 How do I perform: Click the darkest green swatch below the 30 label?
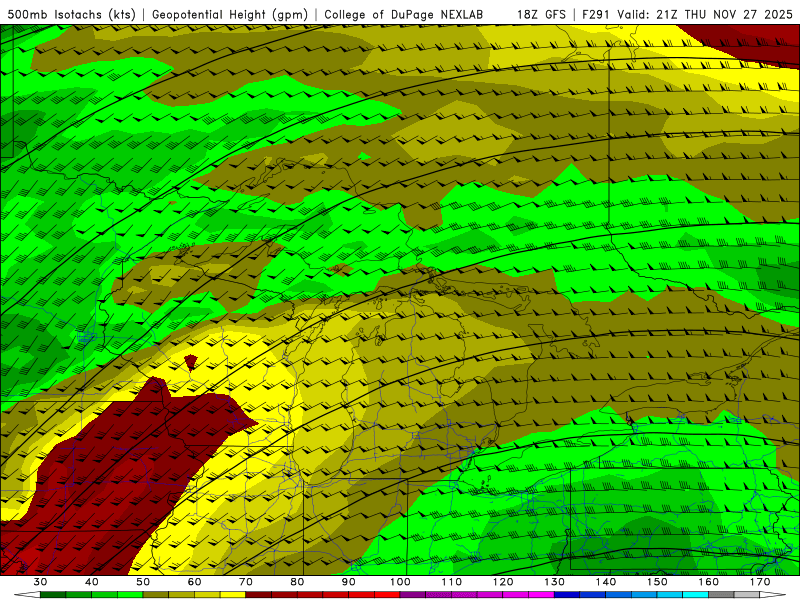(x=53, y=595)
